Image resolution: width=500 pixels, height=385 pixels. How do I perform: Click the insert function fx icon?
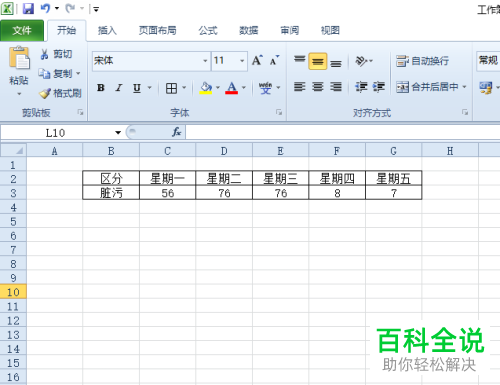tap(176, 132)
